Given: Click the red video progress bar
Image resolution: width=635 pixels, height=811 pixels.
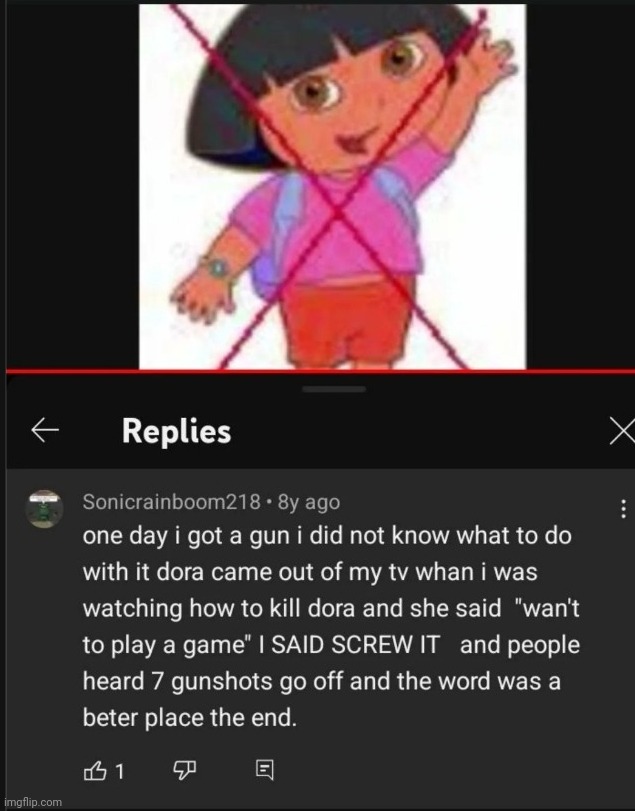Looking at the screenshot, I should 320,370.
